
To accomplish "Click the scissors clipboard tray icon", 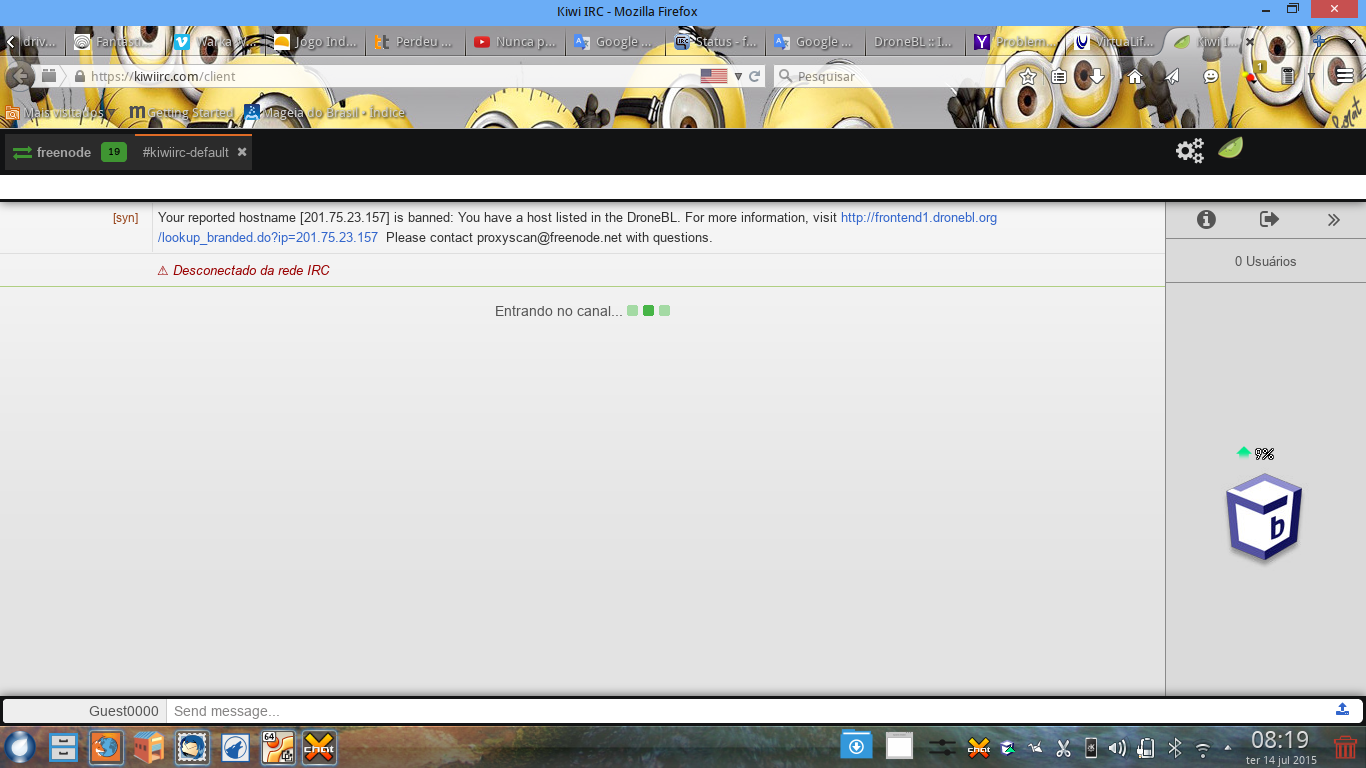I will 1063,748.
